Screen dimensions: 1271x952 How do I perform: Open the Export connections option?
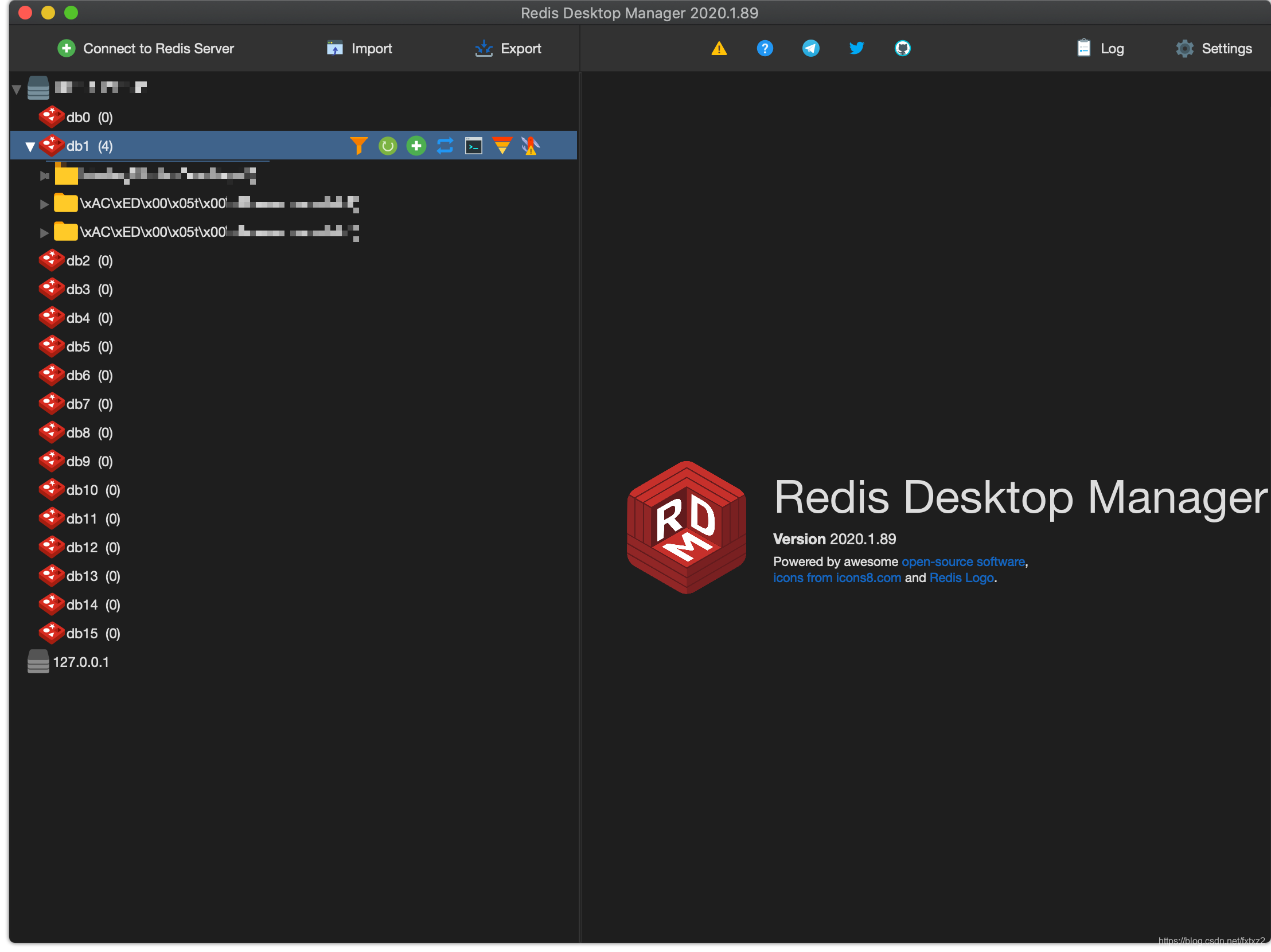pyautogui.click(x=508, y=48)
